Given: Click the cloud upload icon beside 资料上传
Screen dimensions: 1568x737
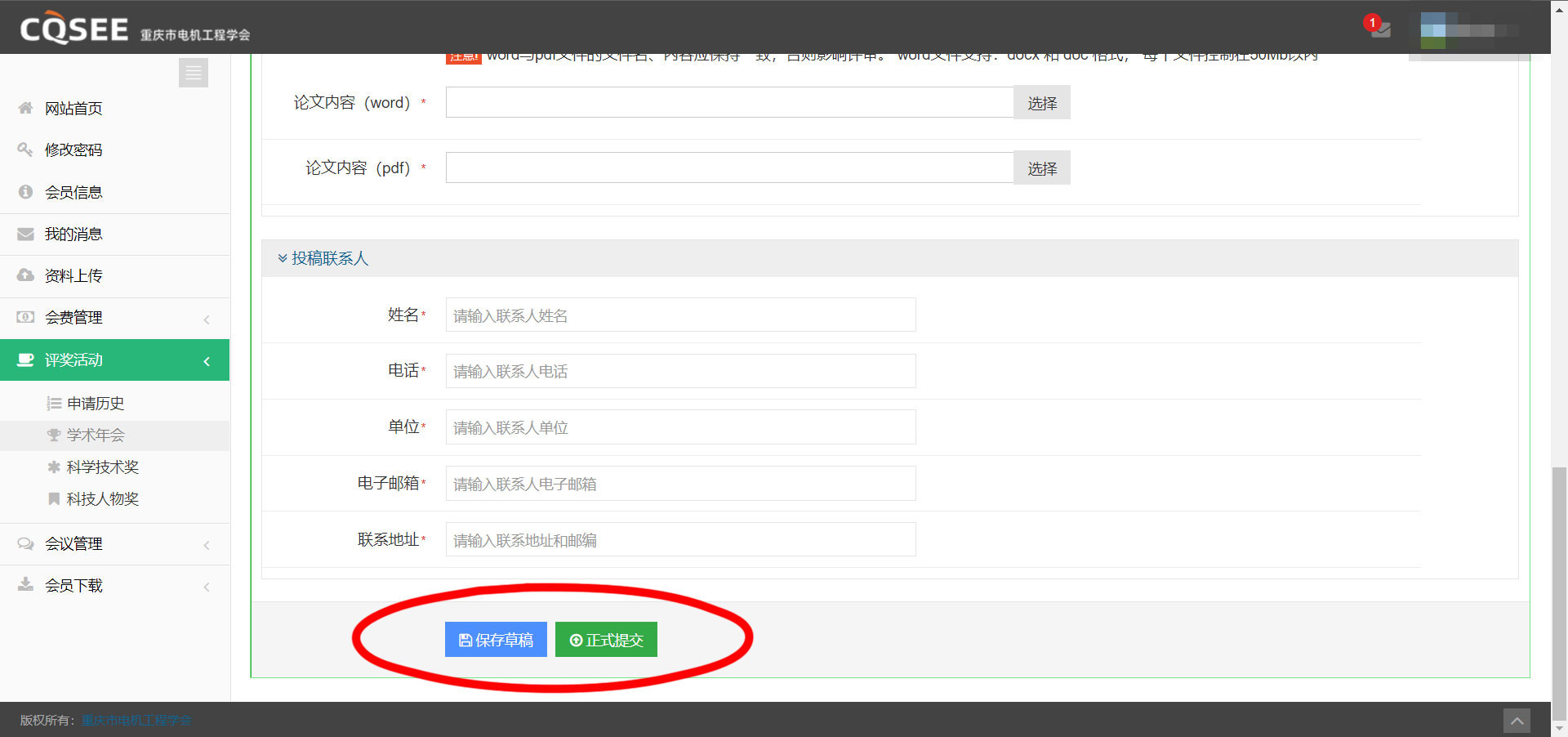Looking at the screenshot, I should pos(25,275).
